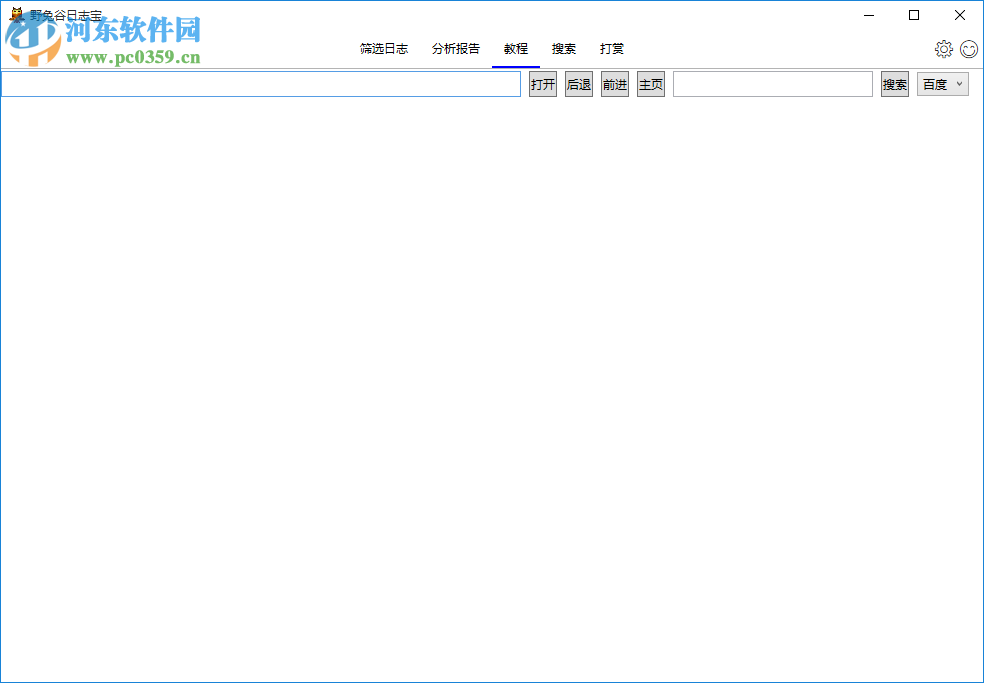Click the 前进 (Forward) navigation button
Viewport: 984px width, 683px height.
point(614,84)
